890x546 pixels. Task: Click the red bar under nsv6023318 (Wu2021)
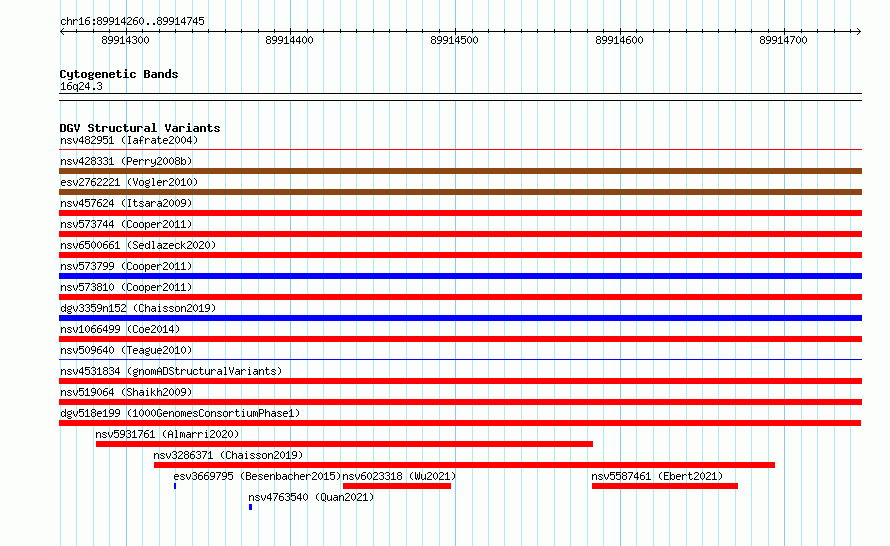397,486
